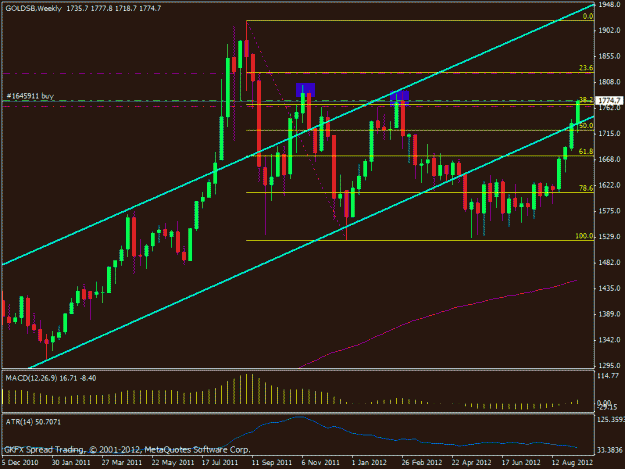
Task: Click the '22 Apr 2012' date label
Action: [472, 463]
